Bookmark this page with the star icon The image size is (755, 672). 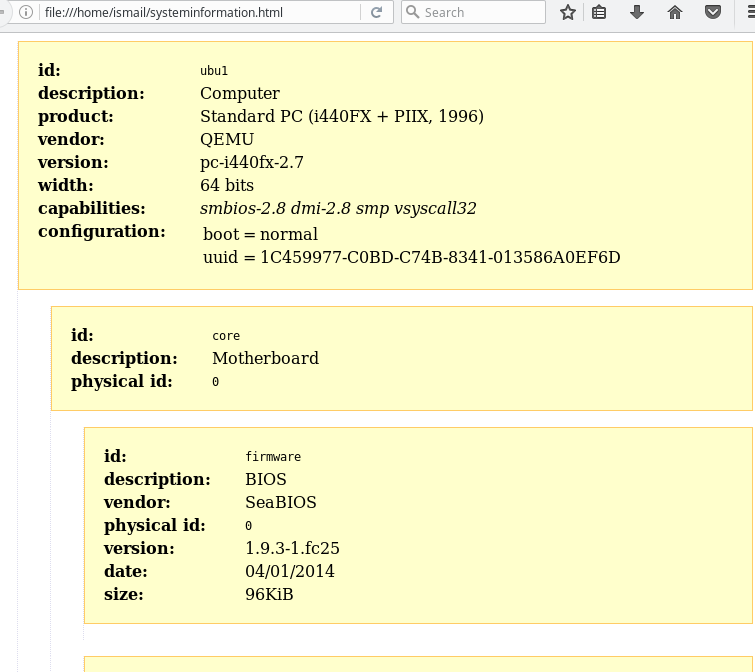[568, 12]
